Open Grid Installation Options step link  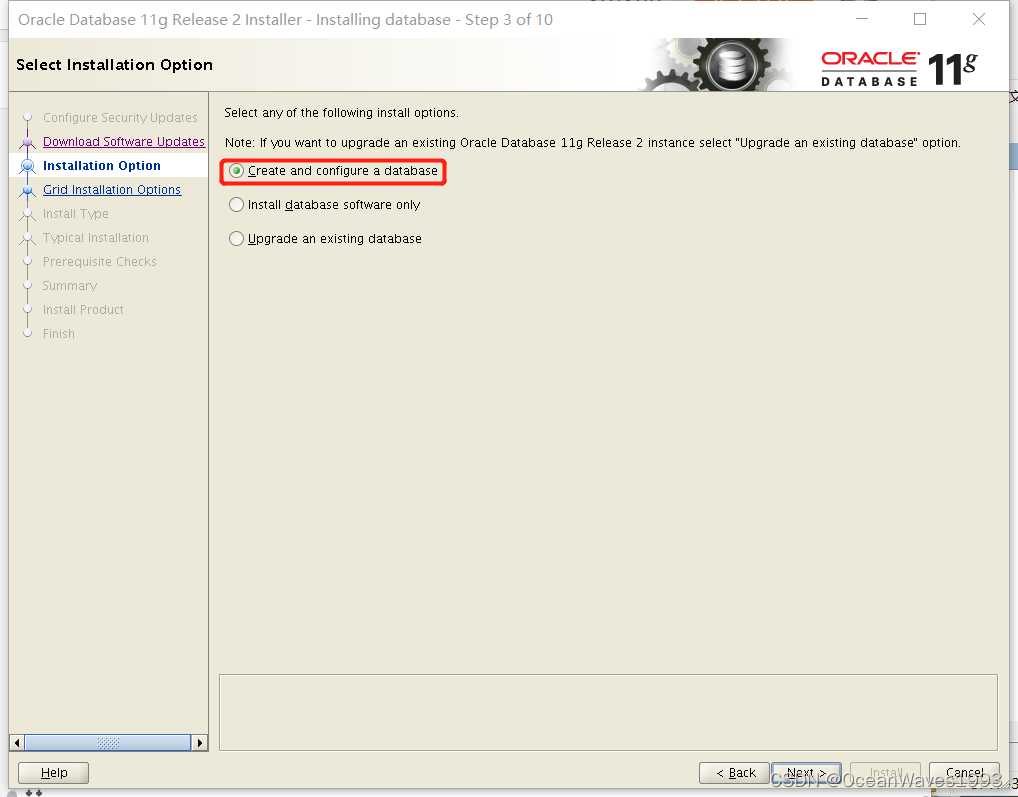112,190
